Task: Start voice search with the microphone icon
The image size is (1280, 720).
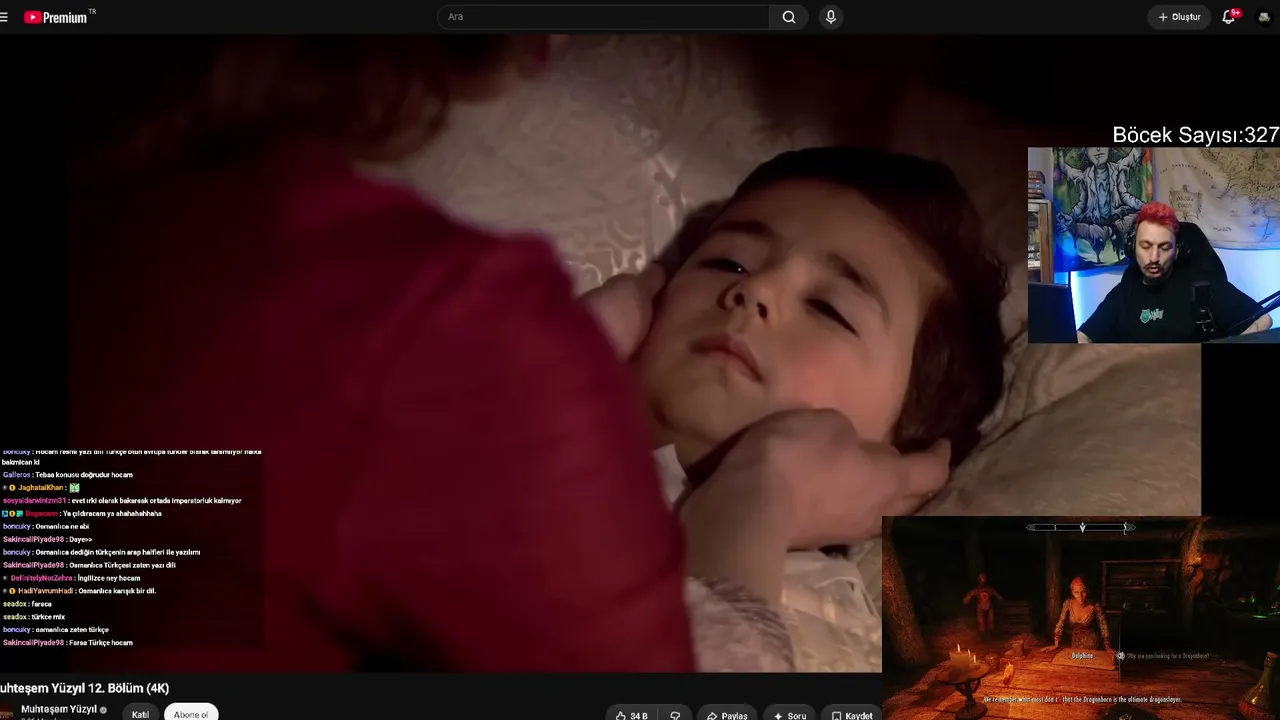Action: tap(830, 17)
